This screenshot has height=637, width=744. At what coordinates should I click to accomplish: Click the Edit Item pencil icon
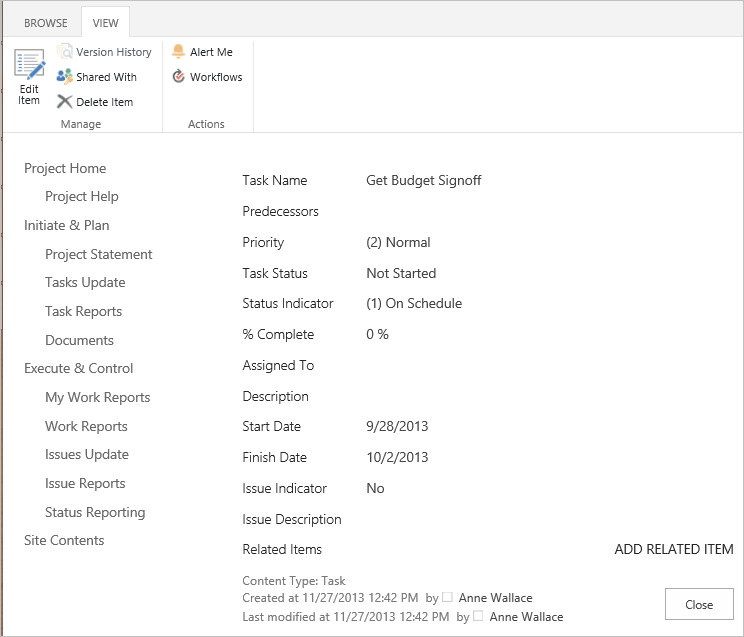29,66
